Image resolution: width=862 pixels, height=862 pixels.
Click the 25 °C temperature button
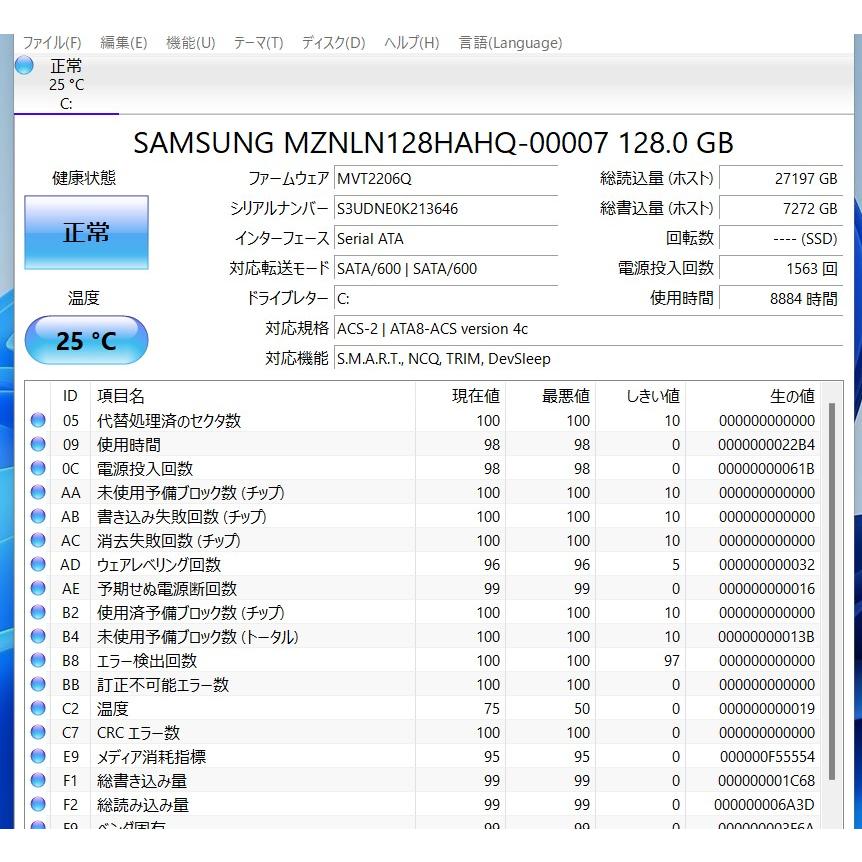click(86, 340)
